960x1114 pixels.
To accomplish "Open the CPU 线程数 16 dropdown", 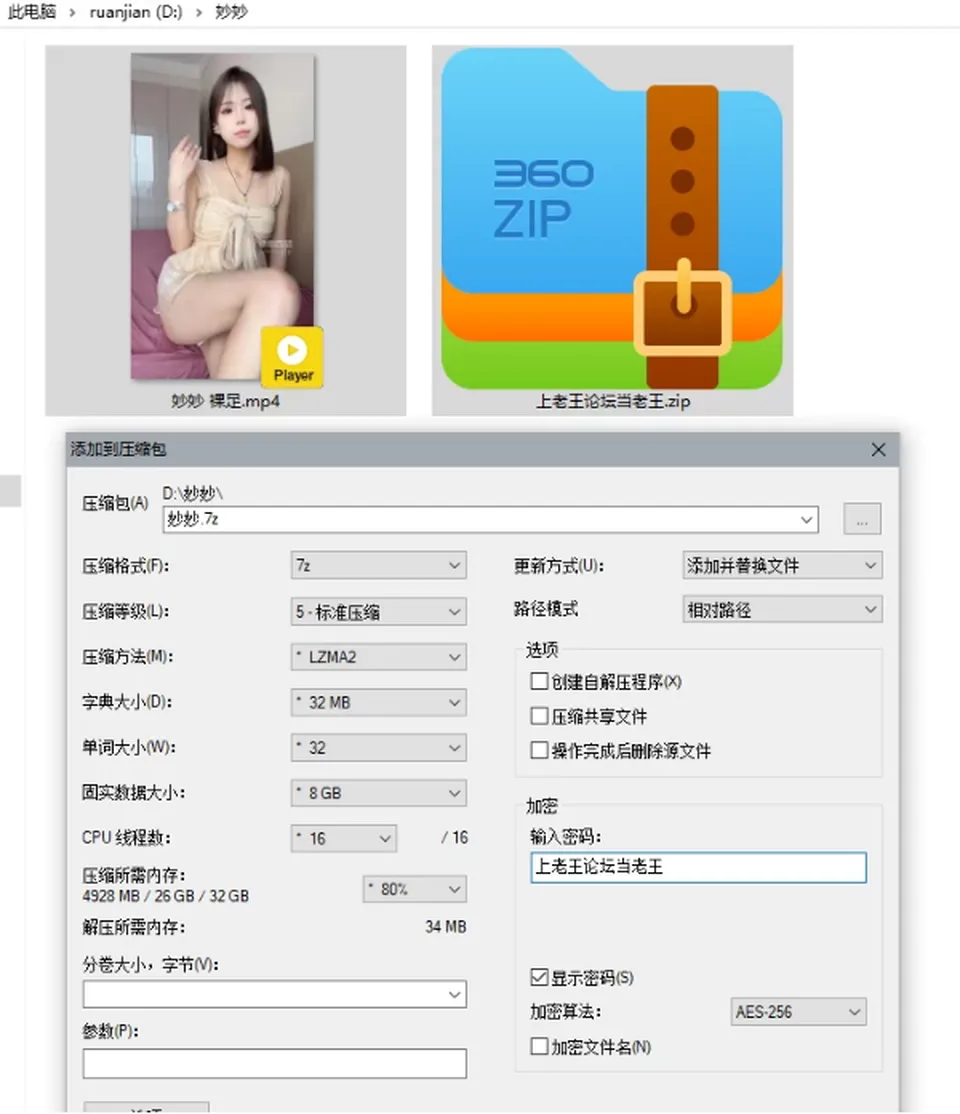I will pos(343,838).
